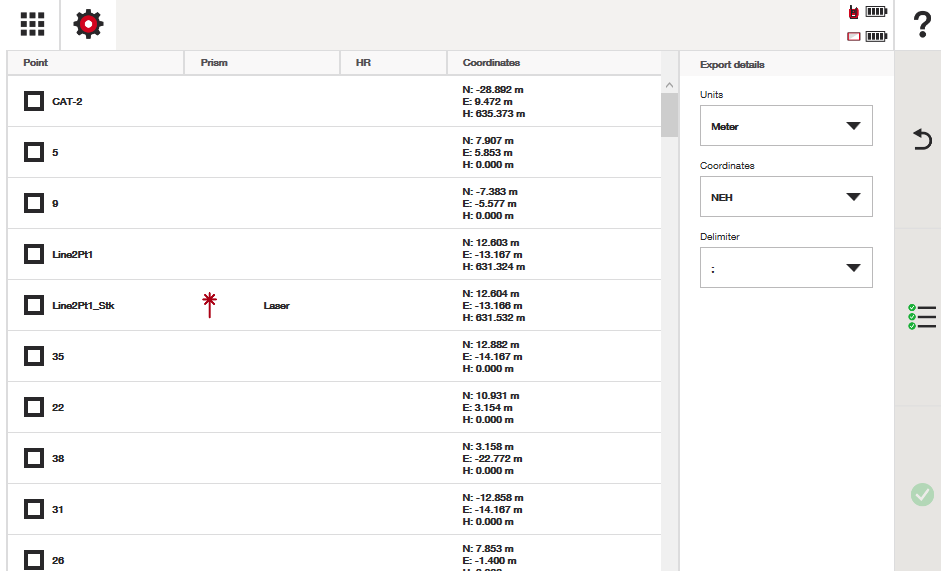Open the red gear settings tab

[x=89, y=25]
